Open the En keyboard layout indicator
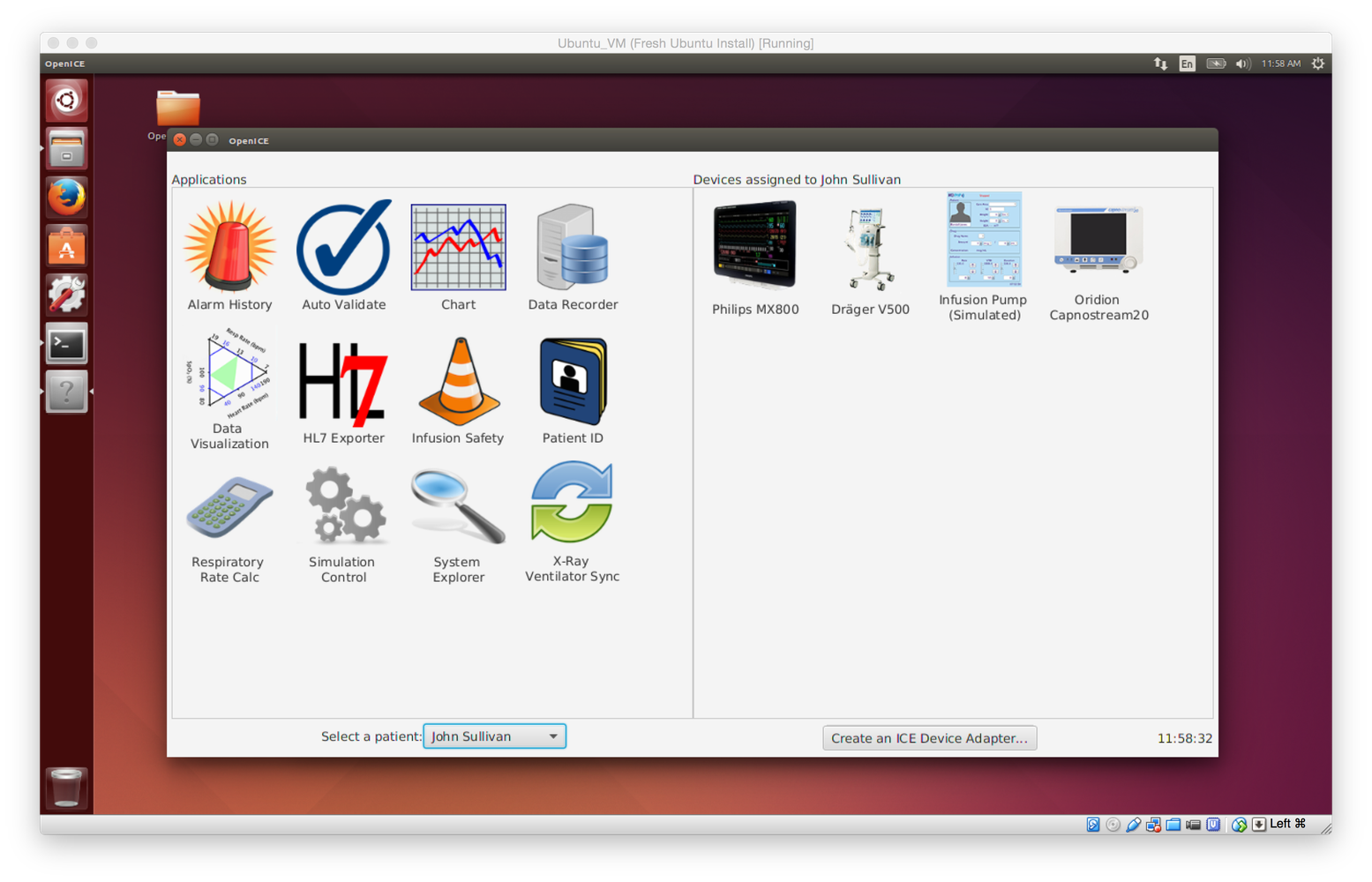 click(1188, 64)
